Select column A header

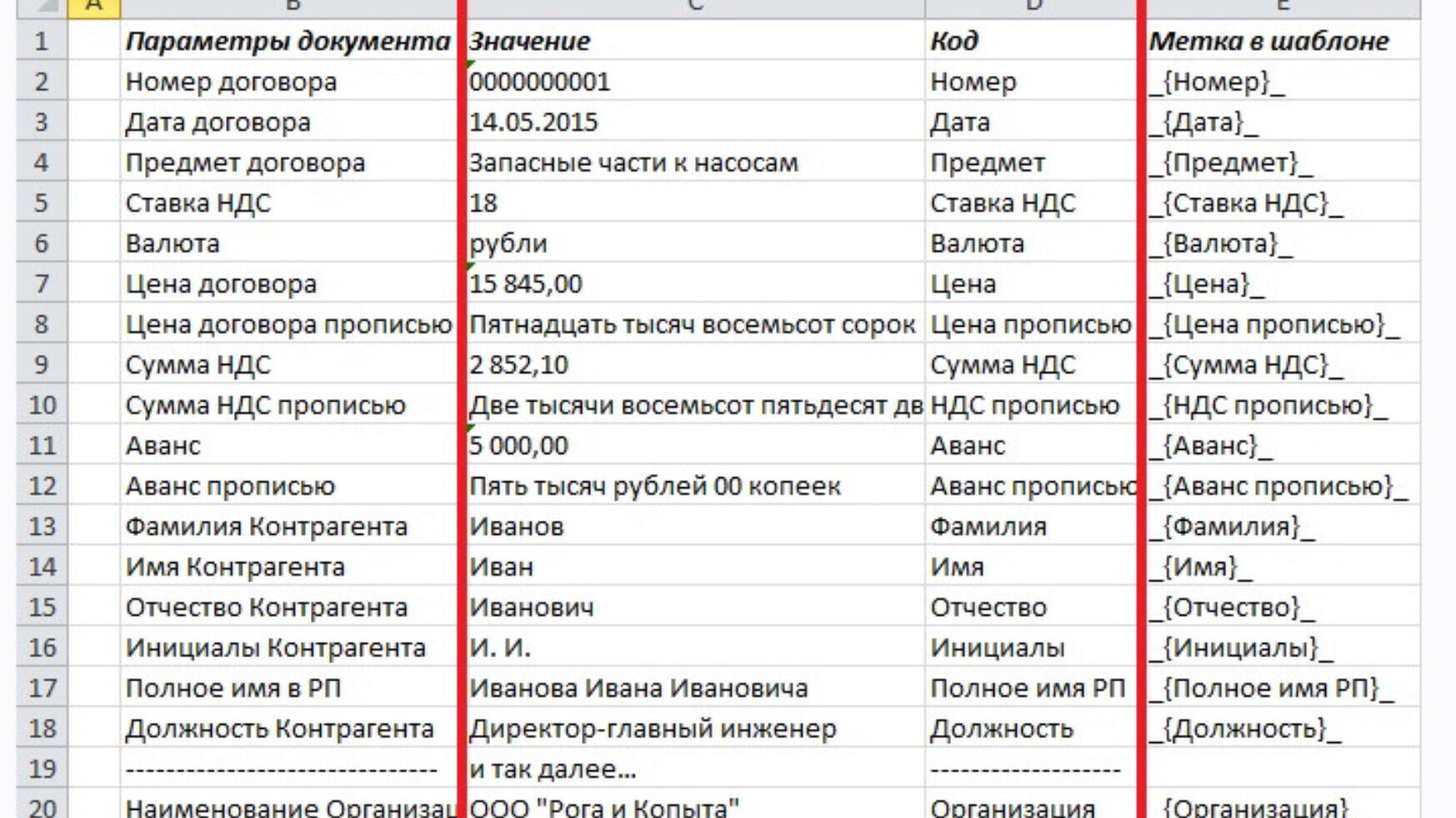tap(93, 7)
